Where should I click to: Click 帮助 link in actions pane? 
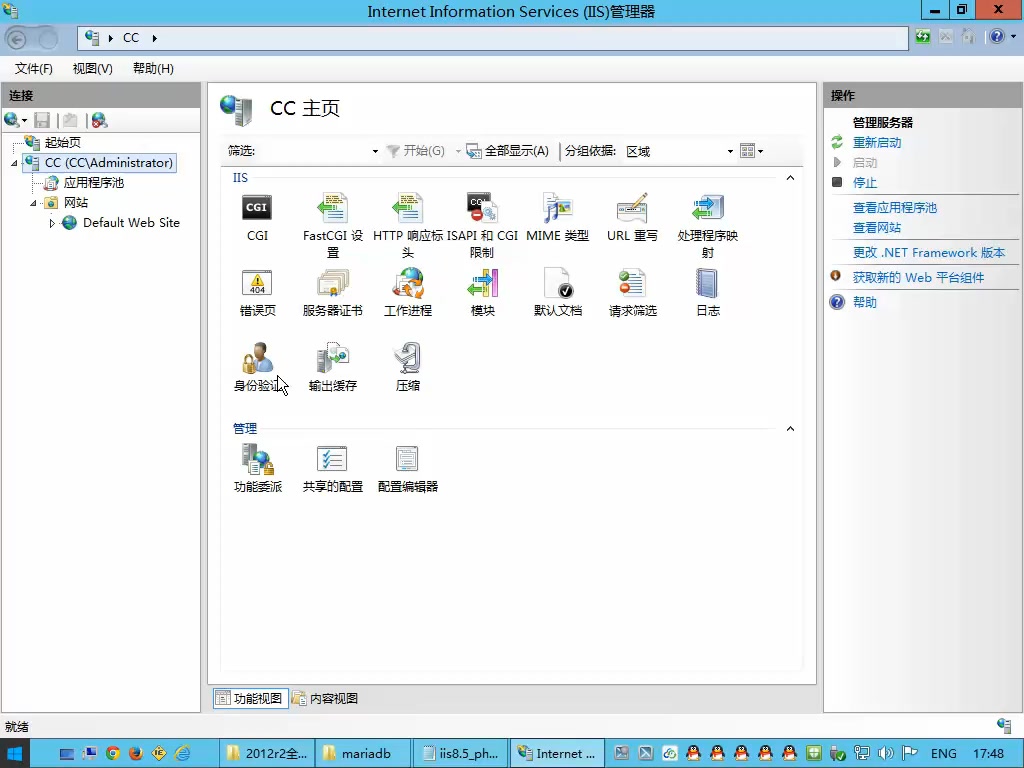865,302
